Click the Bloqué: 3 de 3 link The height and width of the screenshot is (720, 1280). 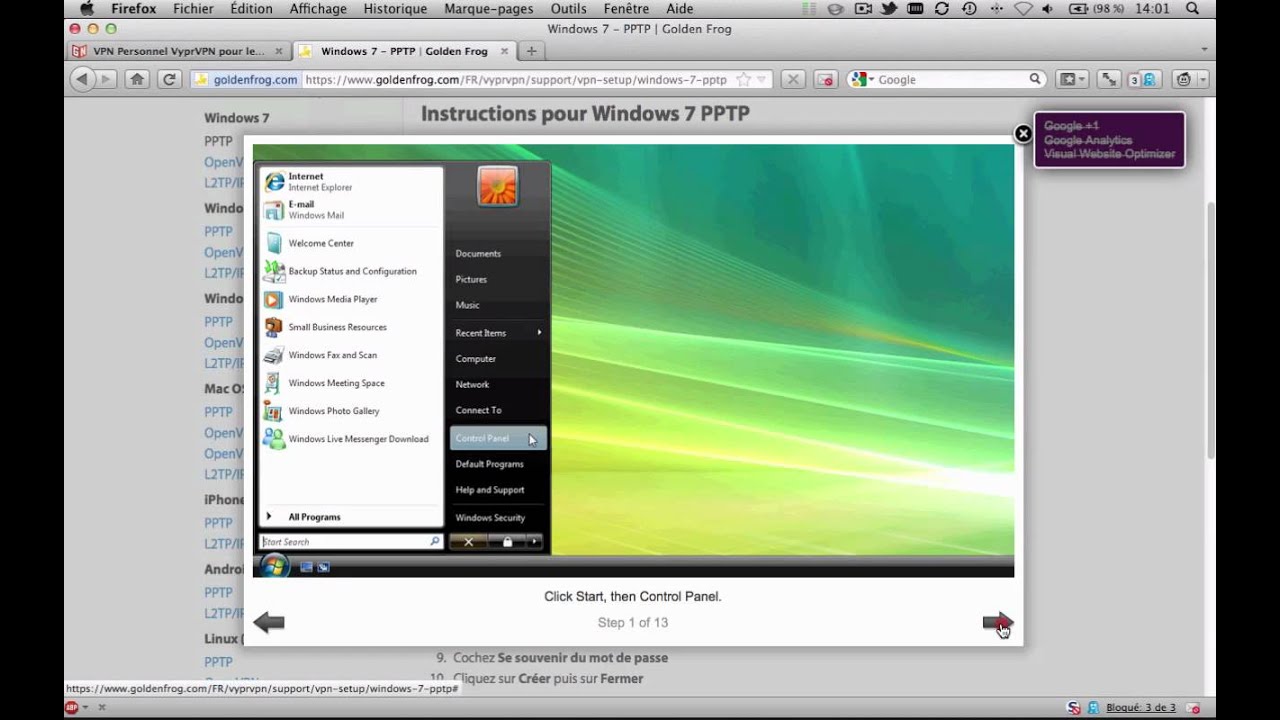pos(1140,707)
